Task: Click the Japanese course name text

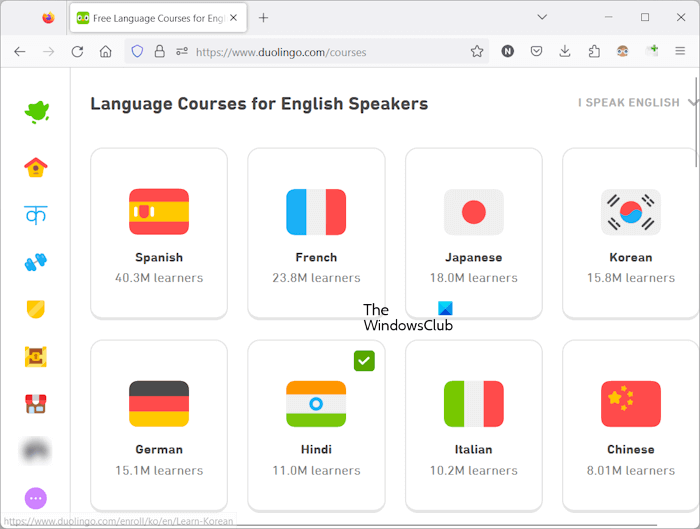Action: click(x=474, y=258)
